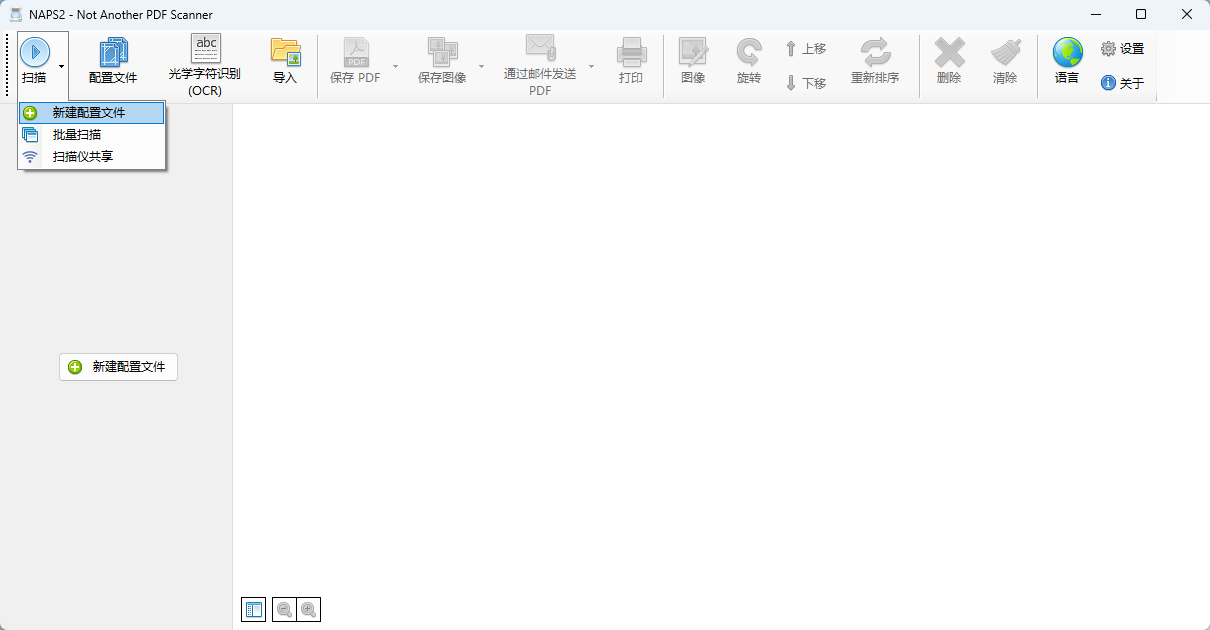Expand the 保存 PDF dropdown arrow
Image resolution: width=1210 pixels, height=630 pixels.
pyautogui.click(x=395, y=66)
